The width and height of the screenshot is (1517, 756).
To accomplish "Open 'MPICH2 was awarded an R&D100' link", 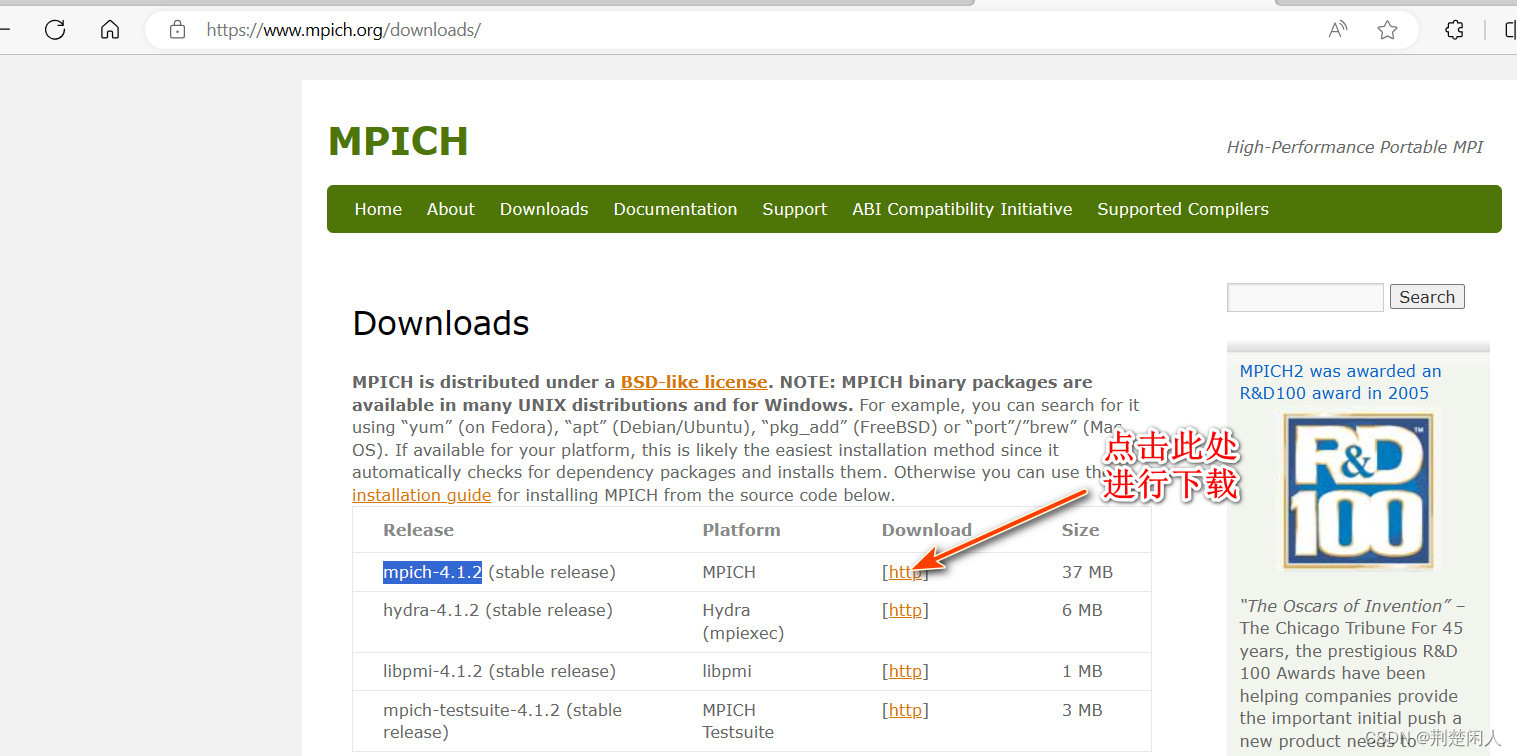I will click(x=1340, y=382).
